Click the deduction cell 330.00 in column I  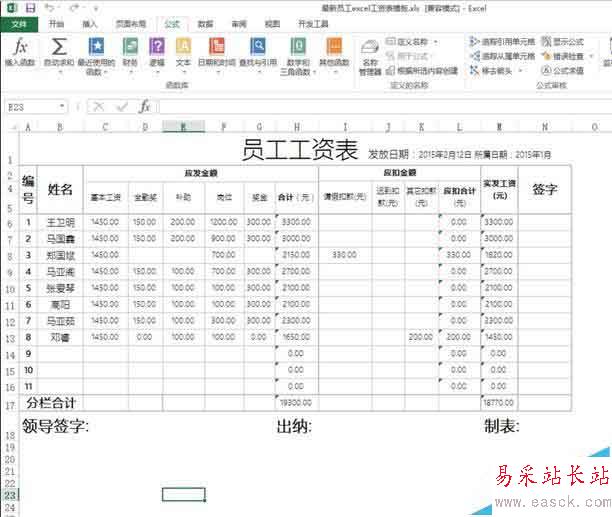(x=345, y=254)
